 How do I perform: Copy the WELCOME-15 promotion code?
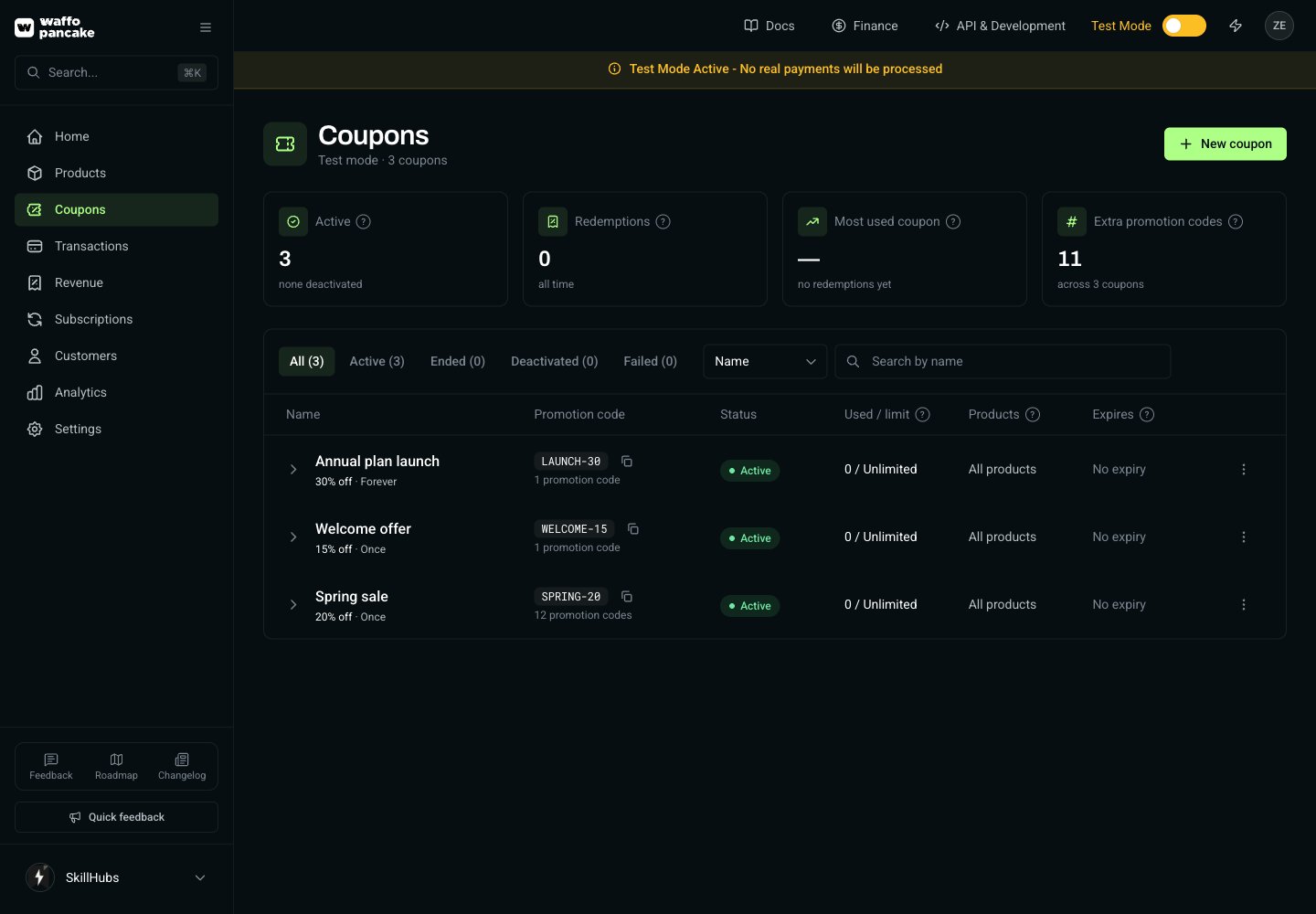pyautogui.click(x=633, y=529)
